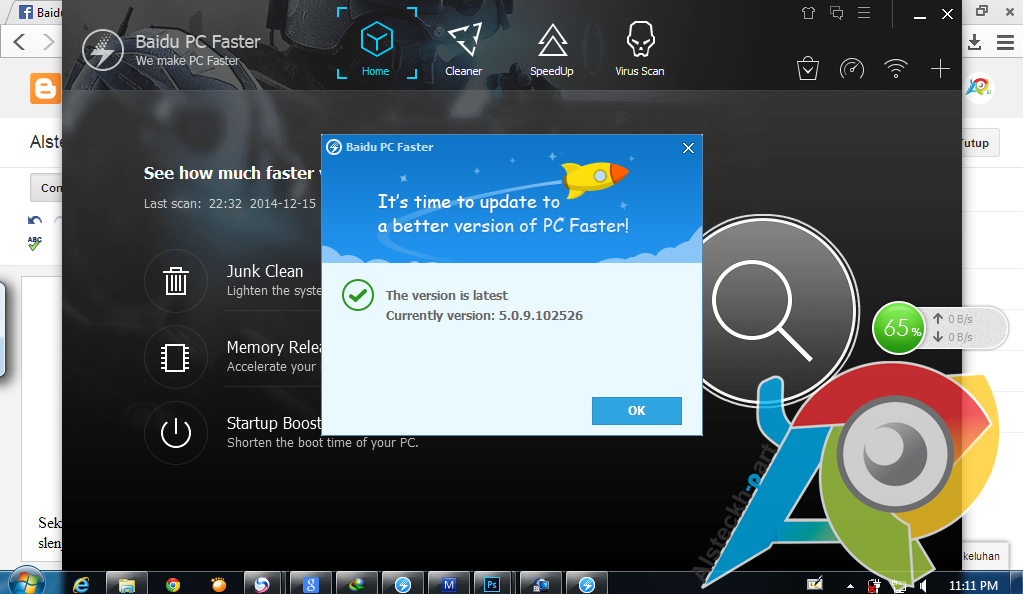Image resolution: width=1023 pixels, height=594 pixels.
Task: Open the blue M app taskbar icon
Action: (449, 584)
